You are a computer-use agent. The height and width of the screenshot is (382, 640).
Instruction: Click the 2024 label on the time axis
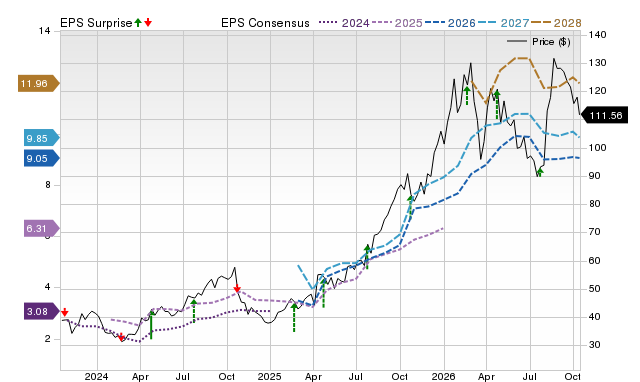96,376
